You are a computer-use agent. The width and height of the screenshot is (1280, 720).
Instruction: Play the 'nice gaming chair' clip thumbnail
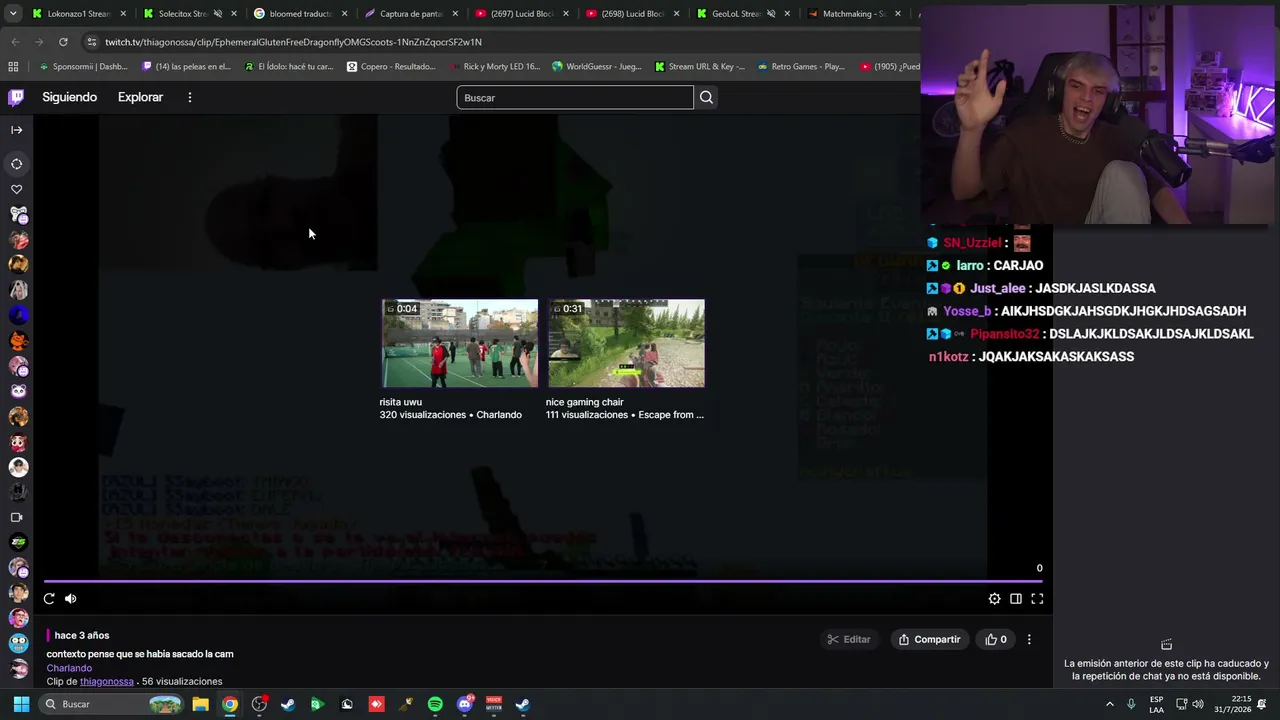tap(626, 343)
